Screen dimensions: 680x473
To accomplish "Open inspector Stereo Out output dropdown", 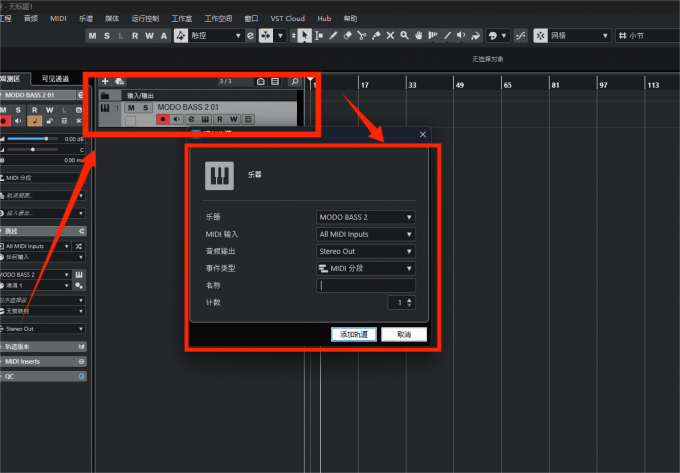I will [42, 329].
